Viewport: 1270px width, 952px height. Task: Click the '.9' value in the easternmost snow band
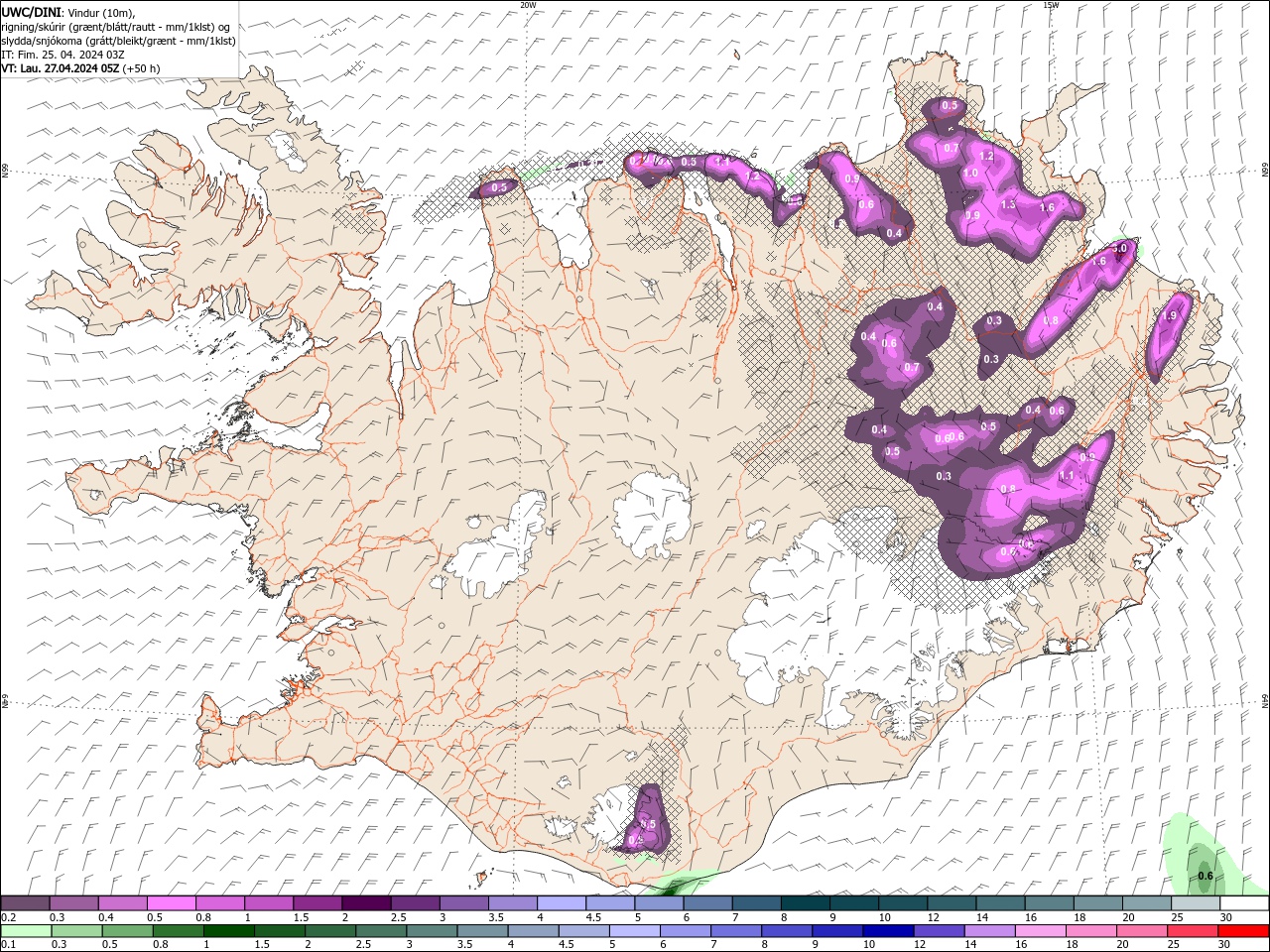click(x=1172, y=316)
